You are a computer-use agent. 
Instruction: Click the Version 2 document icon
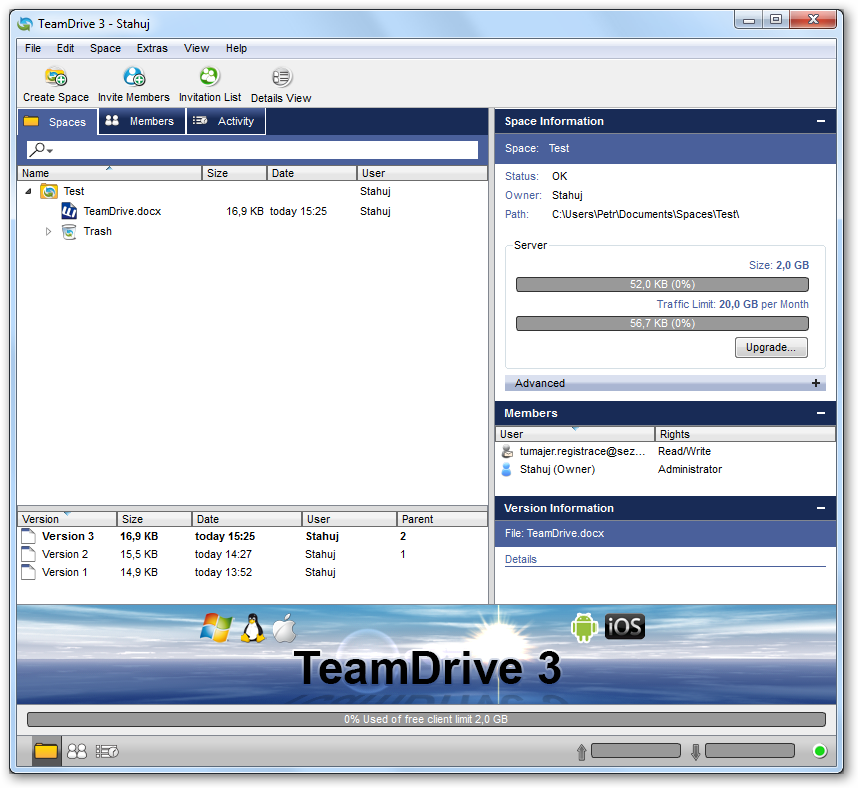click(x=28, y=554)
